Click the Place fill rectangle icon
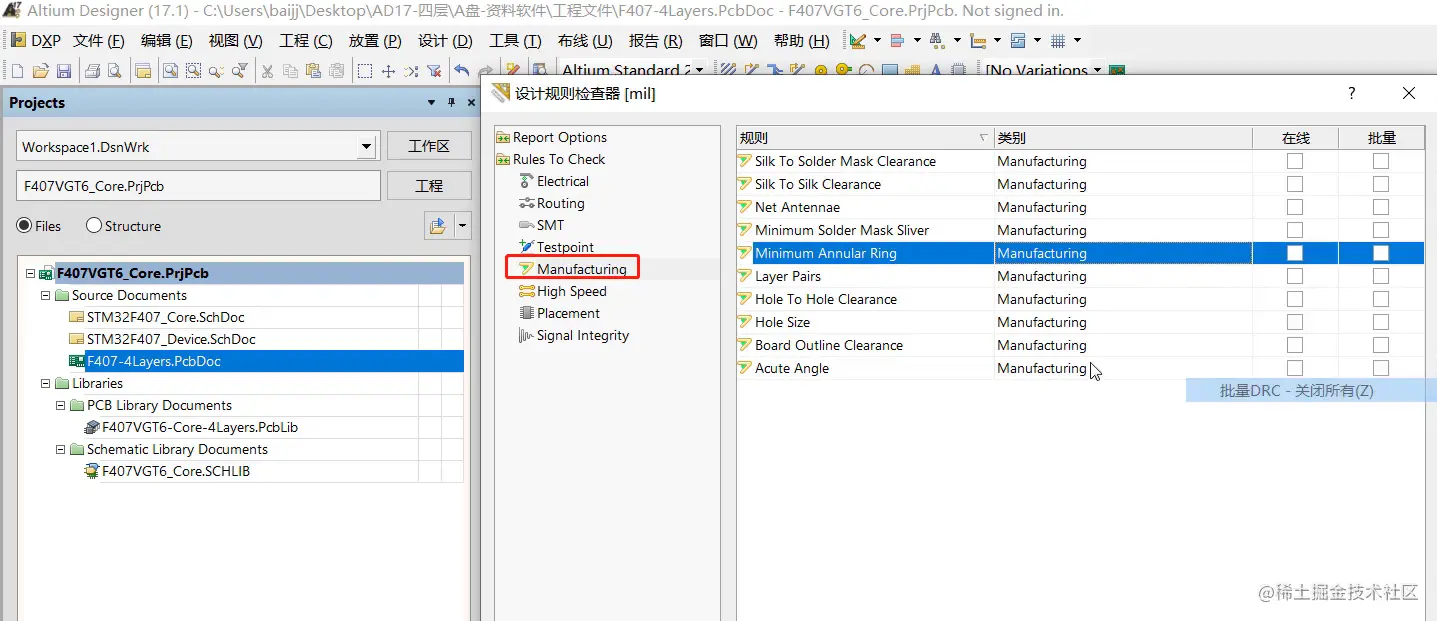Image resolution: width=1437 pixels, height=621 pixels. click(890, 71)
